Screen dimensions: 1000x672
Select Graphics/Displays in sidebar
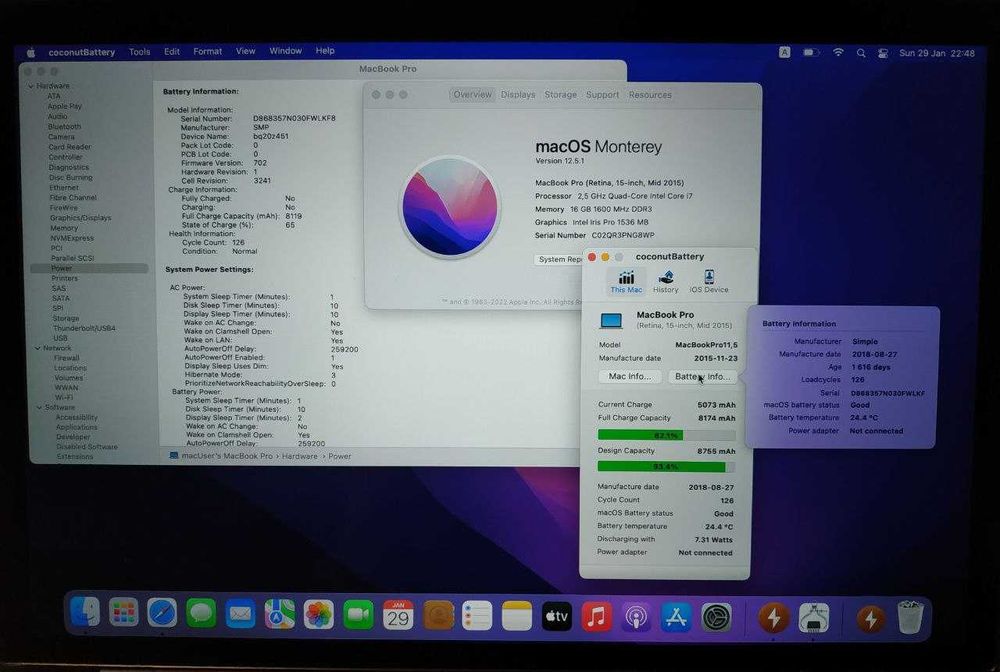[80, 217]
